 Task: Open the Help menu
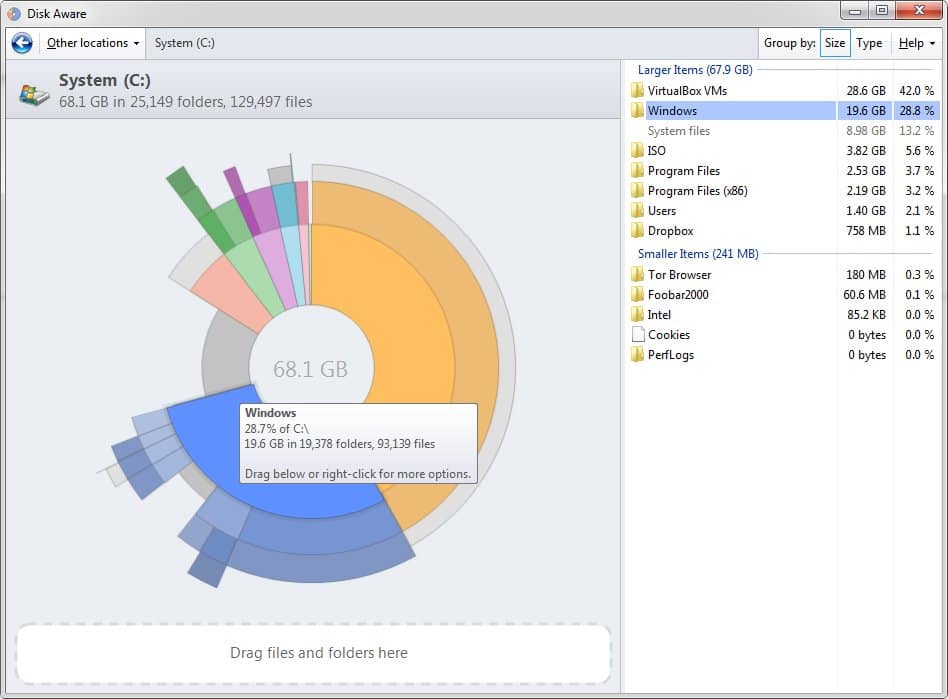click(917, 43)
